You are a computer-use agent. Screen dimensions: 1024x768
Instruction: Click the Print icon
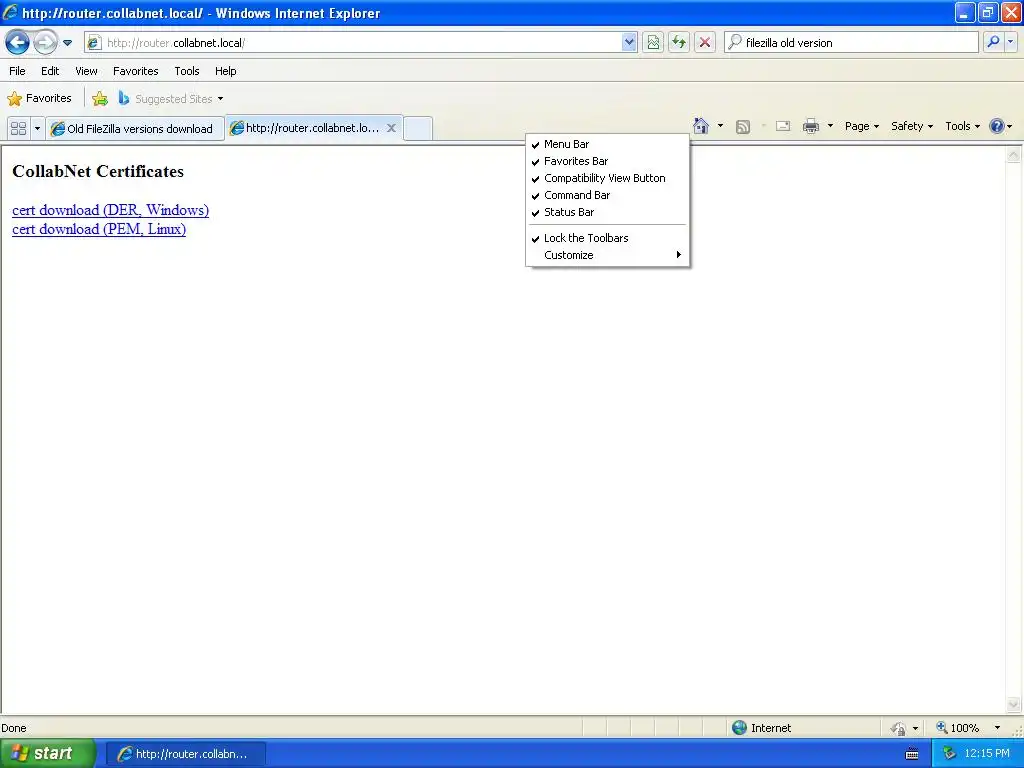click(810, 126)
